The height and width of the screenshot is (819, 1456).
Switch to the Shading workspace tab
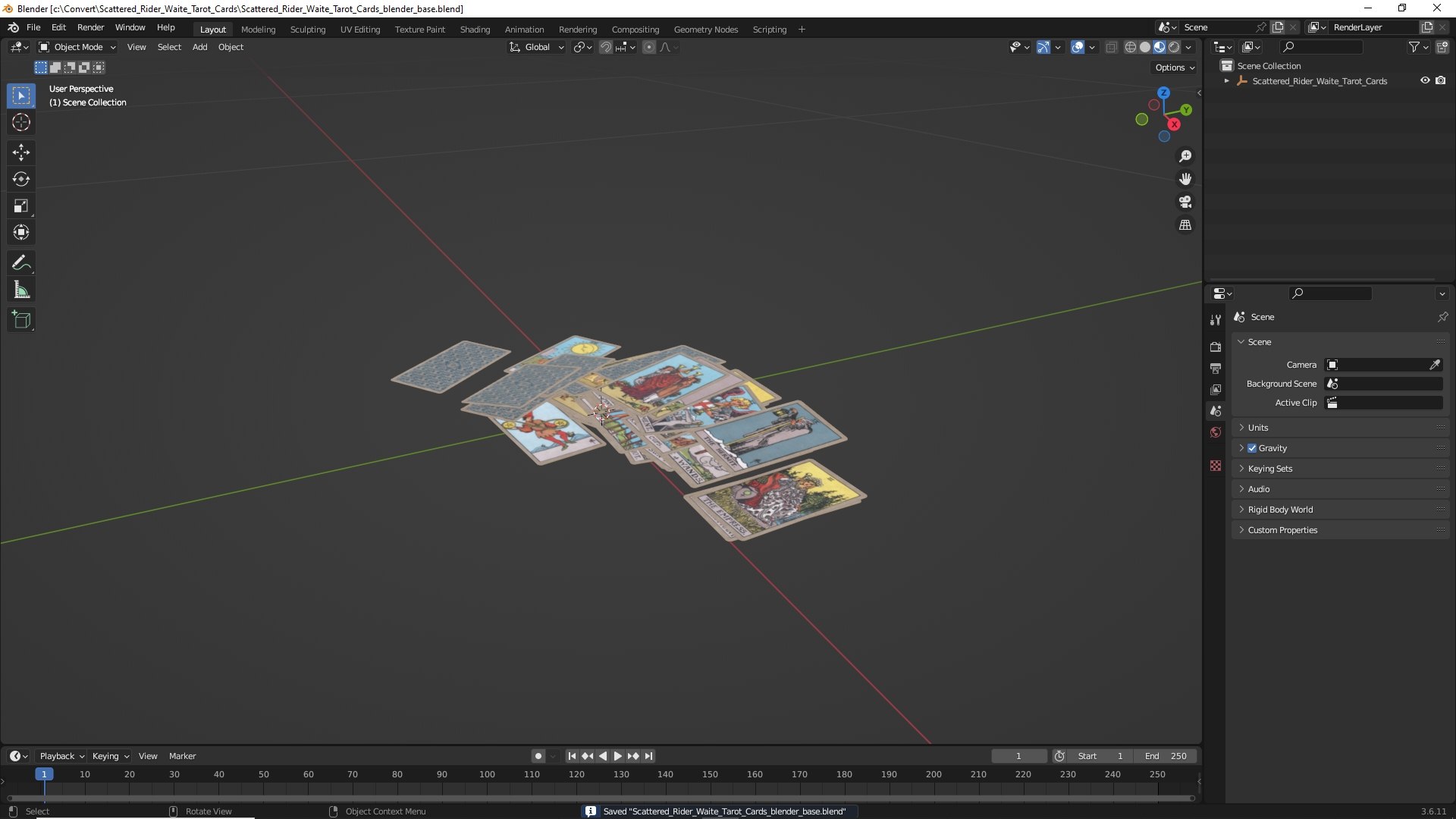(475, 30)
